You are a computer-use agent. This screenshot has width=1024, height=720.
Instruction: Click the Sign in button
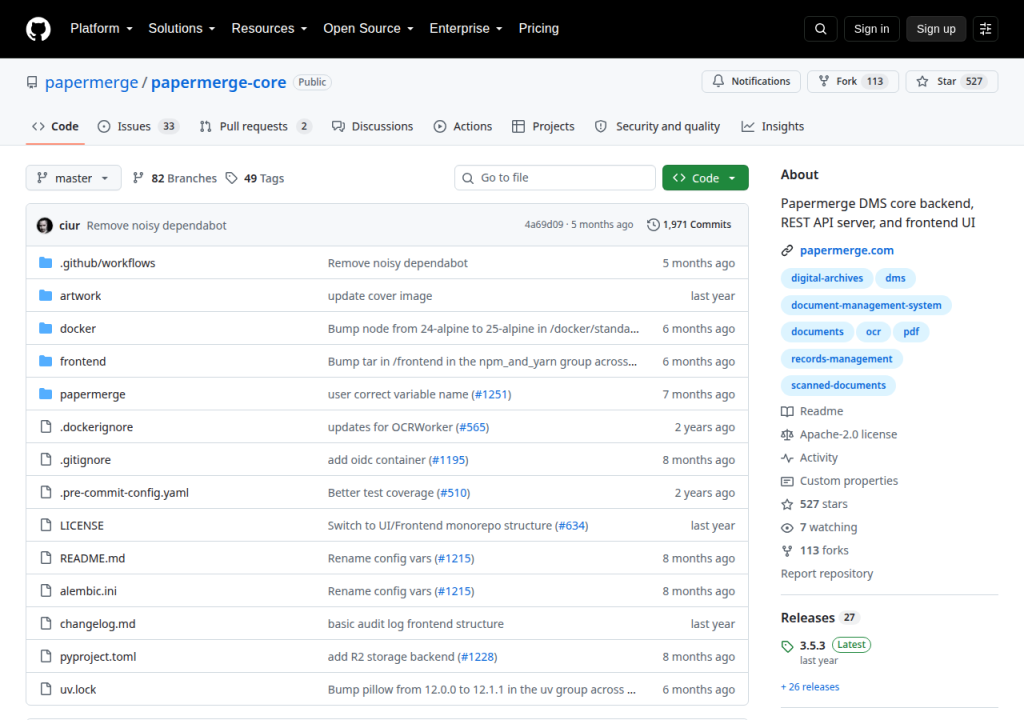[871, 29]
